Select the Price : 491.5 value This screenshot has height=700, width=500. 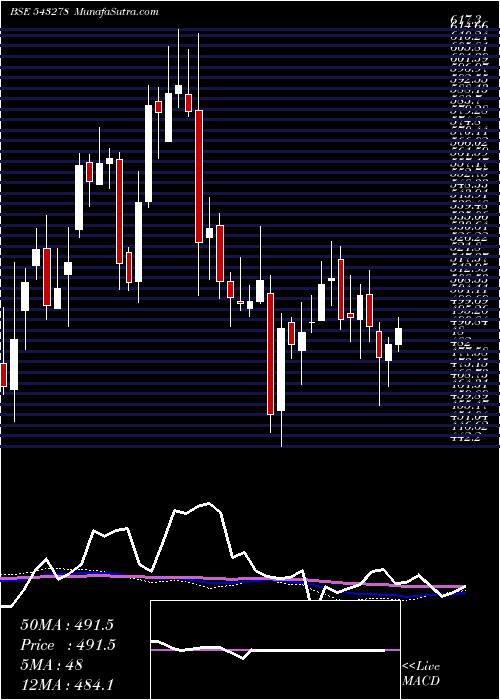[68, 645]
